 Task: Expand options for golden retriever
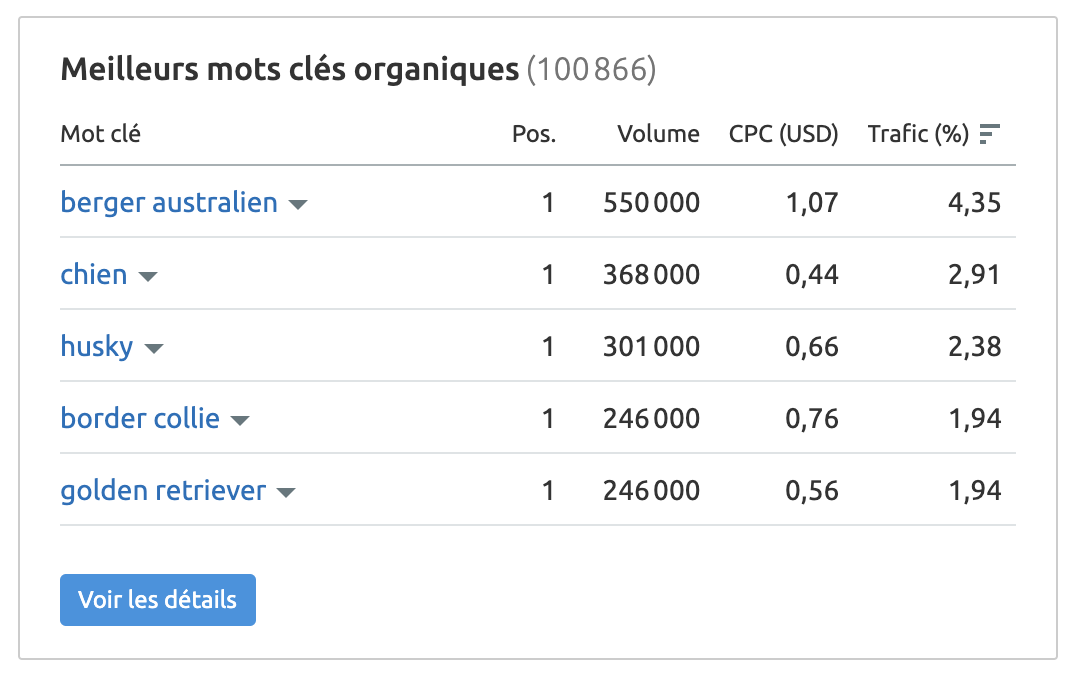click(286, 491)
